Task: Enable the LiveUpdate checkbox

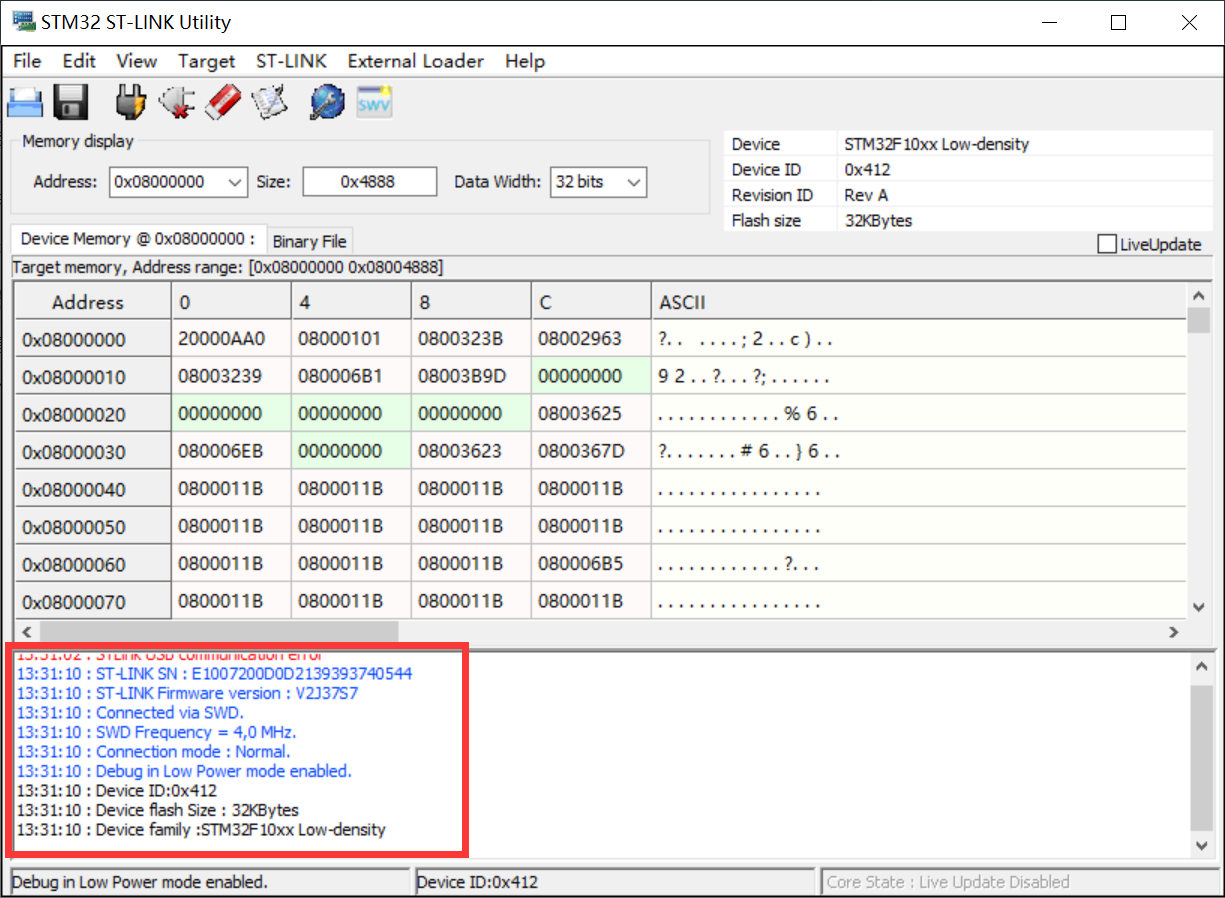Action: tap(1107, 245)
